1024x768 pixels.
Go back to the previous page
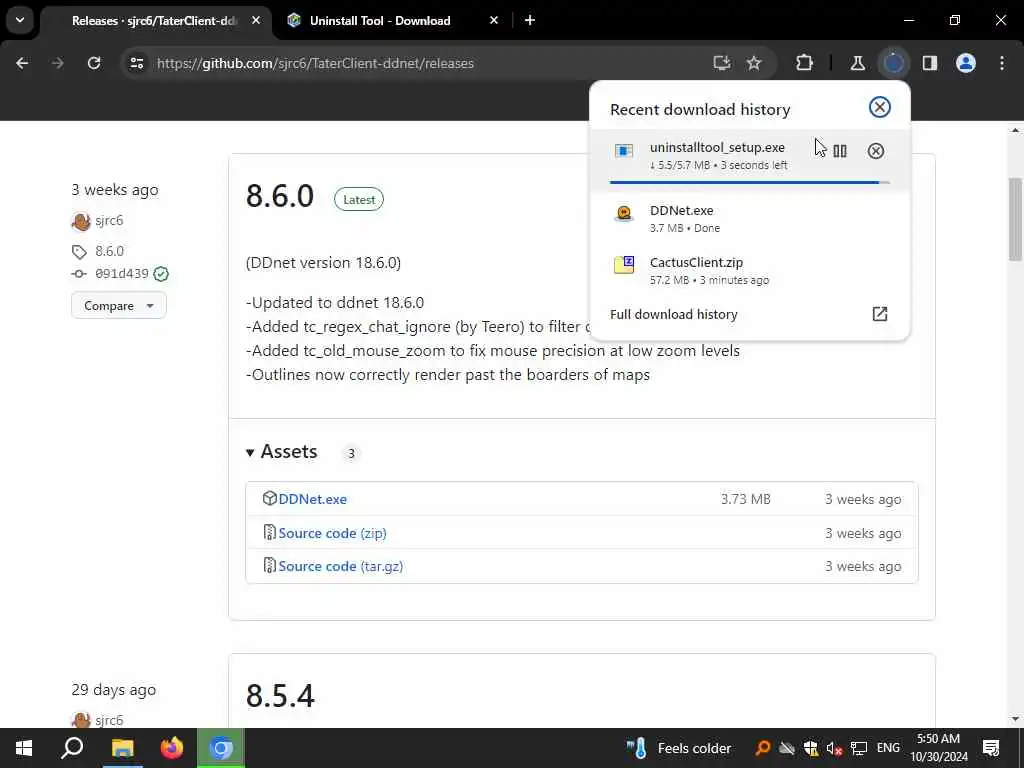pyautogui.click(x=22, y=63)
